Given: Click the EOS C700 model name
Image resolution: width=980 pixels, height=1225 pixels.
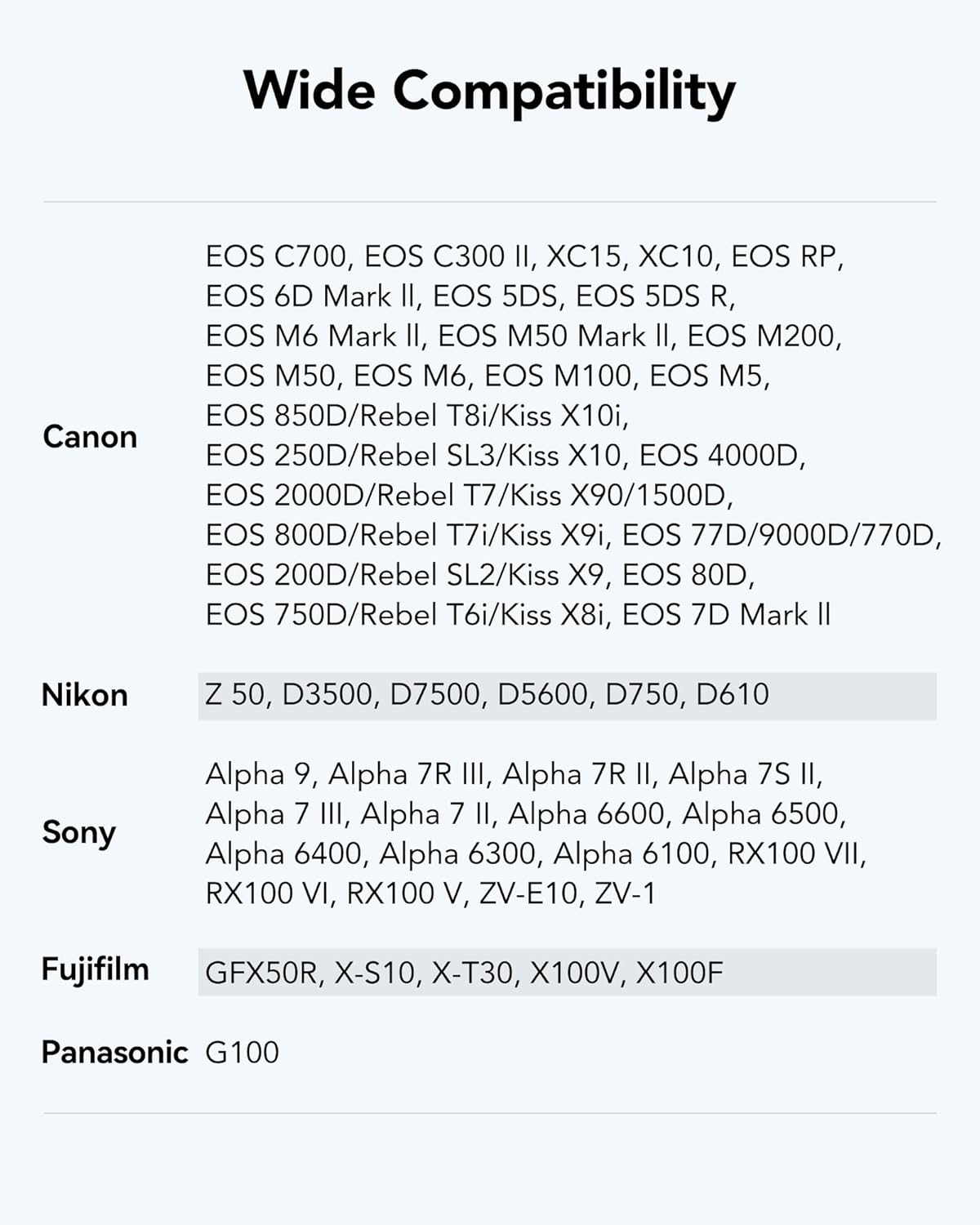Looking at the screenshot, I should pos(277,256).
